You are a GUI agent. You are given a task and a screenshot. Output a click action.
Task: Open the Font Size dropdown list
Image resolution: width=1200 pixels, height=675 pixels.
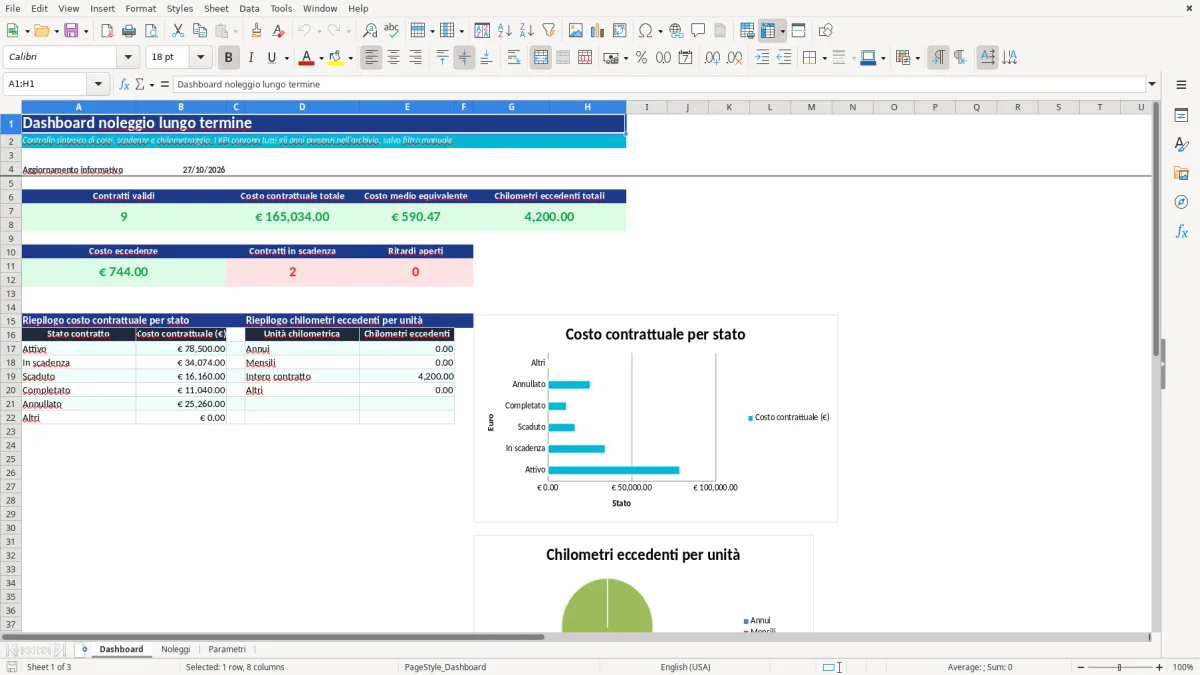[201, 58]
